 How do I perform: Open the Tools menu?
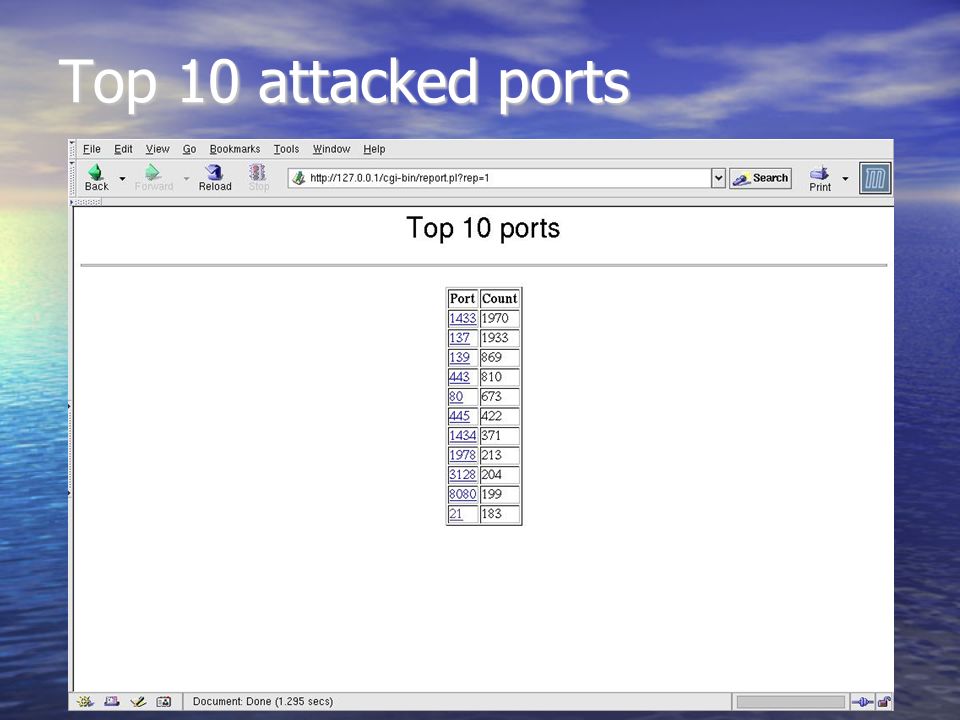(x=286, y=149)
